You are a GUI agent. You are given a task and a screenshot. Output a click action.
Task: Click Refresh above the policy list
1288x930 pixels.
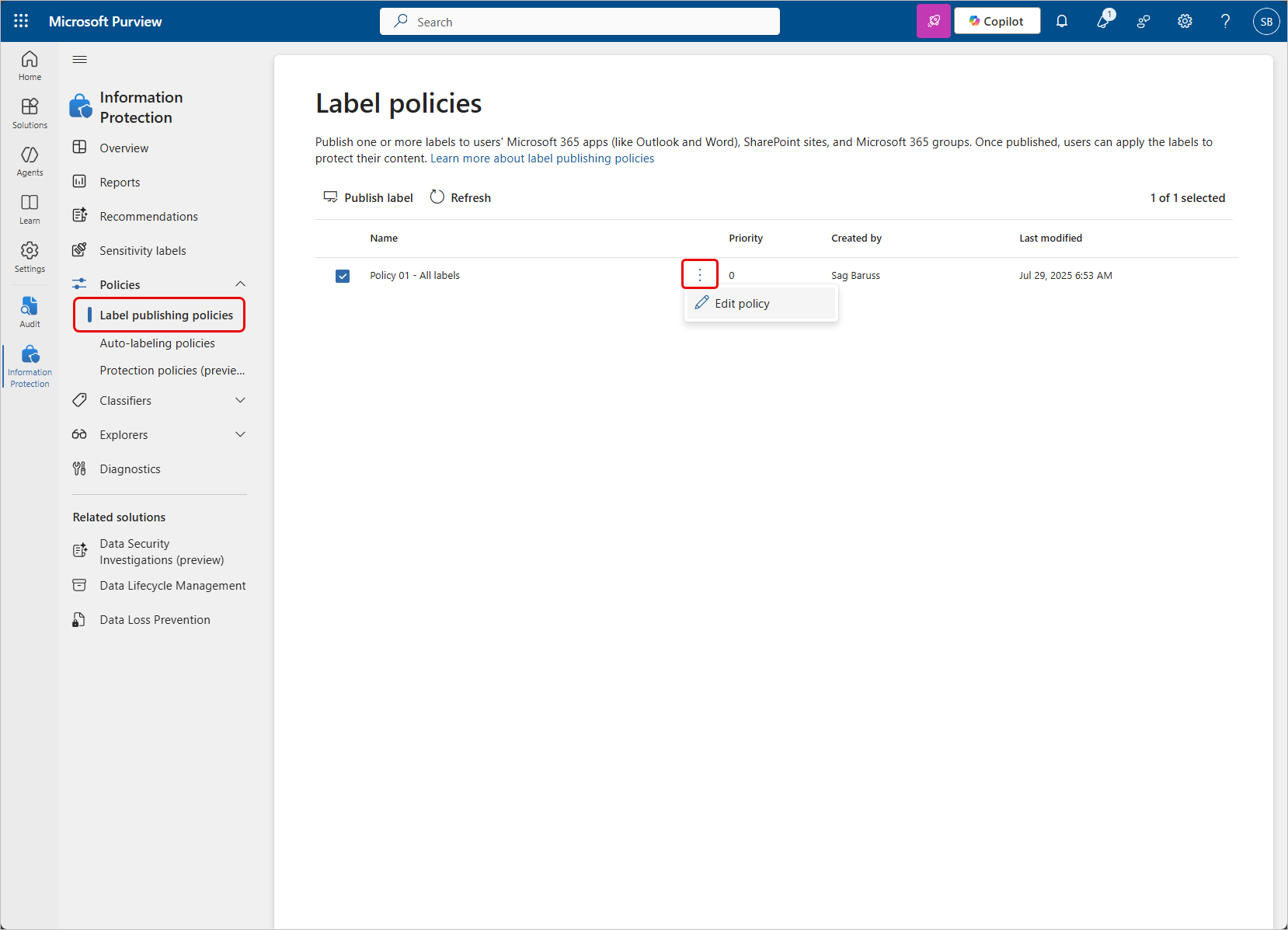click(460, 197)
